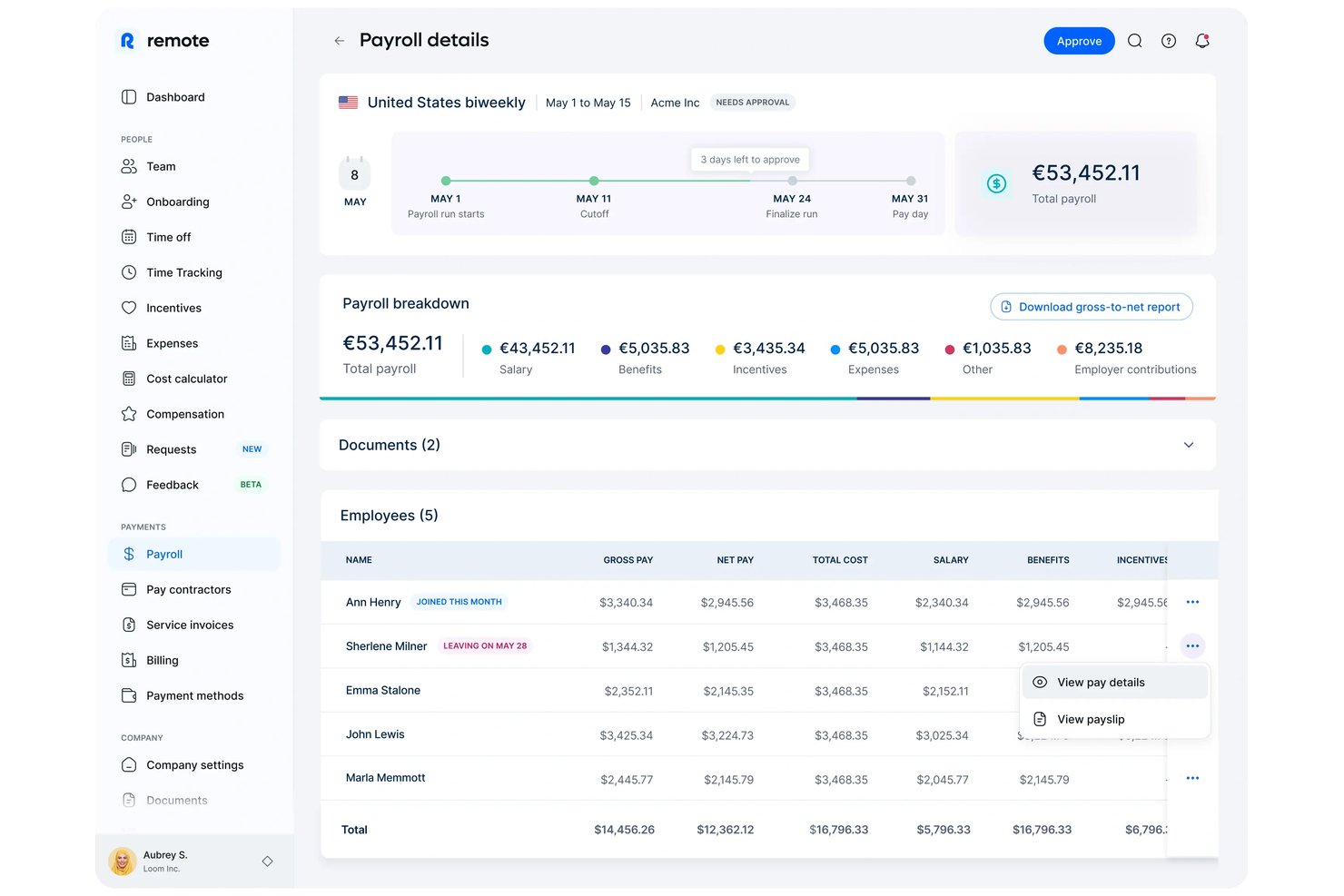Click the remote logo
This screenshot has height=896, width=1344.
(164, 41)
